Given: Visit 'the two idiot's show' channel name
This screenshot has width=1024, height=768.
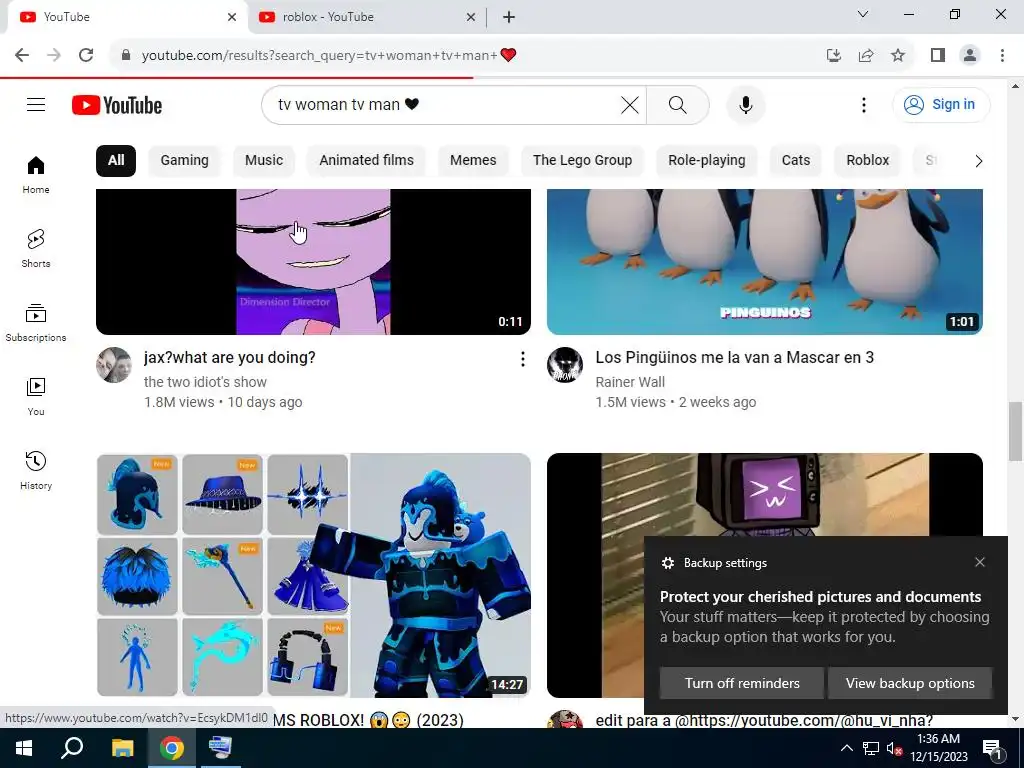Looking at the screenshot, I should click(x=205, y=382).
